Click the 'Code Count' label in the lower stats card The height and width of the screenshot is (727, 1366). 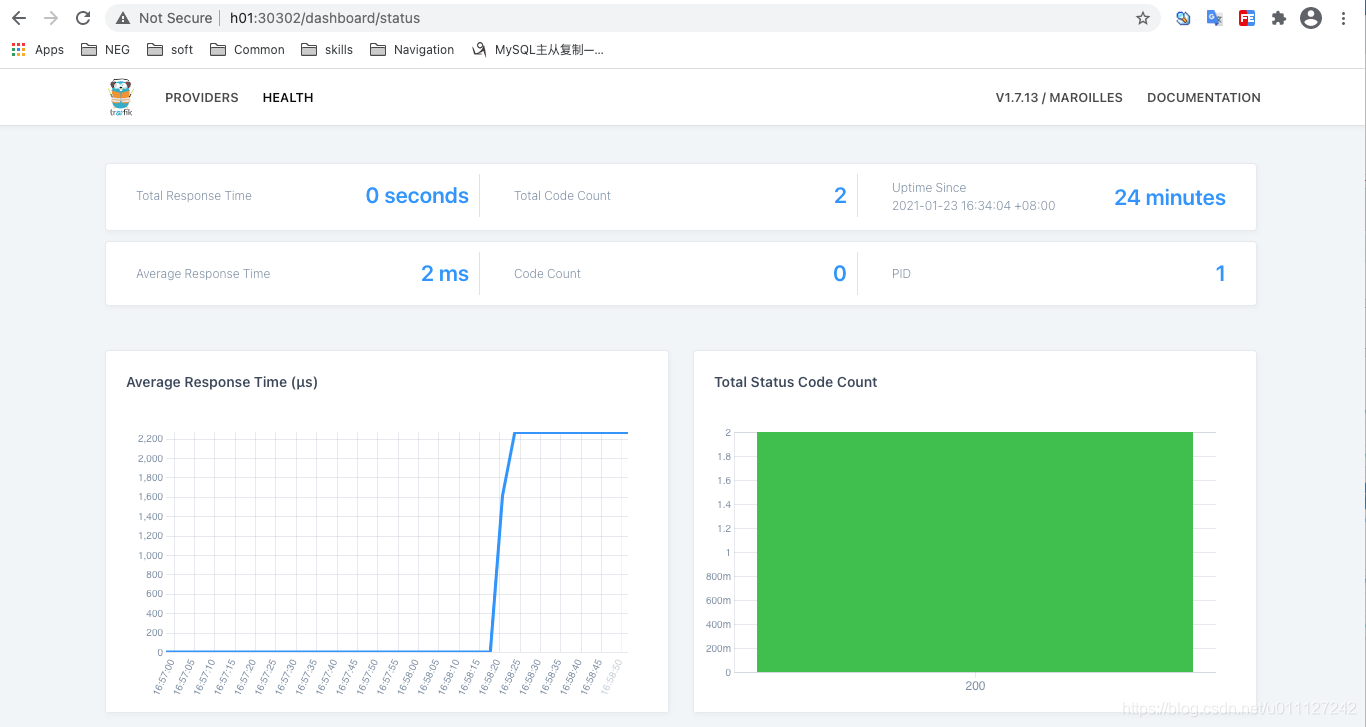click(547, 274)
